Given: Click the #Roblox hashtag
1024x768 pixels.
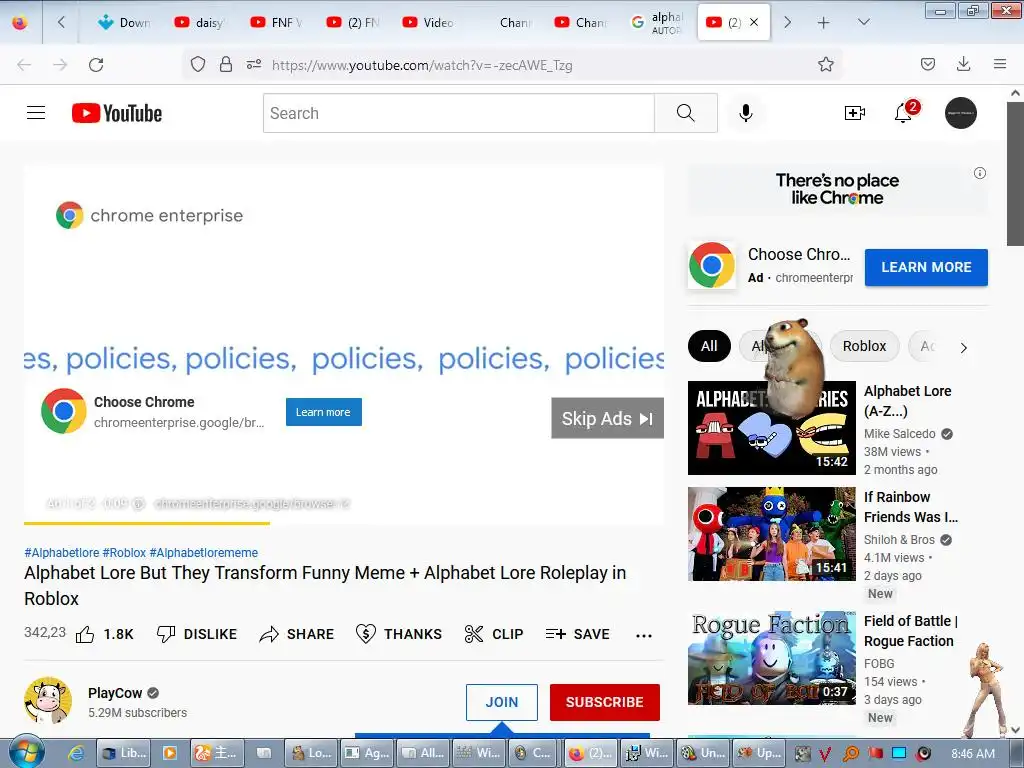Looking at the screenshot, I should [124, 552].
